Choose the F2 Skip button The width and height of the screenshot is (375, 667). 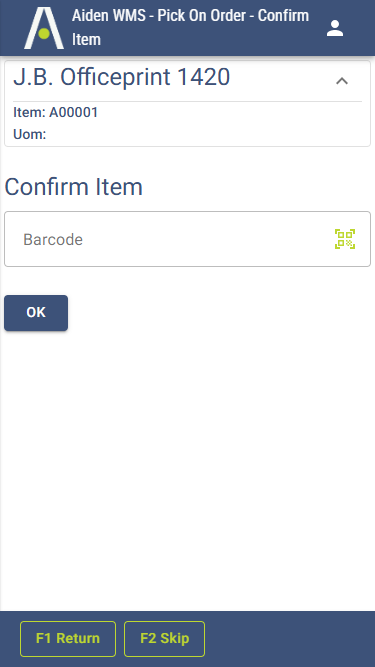click(x=165, y=639)
